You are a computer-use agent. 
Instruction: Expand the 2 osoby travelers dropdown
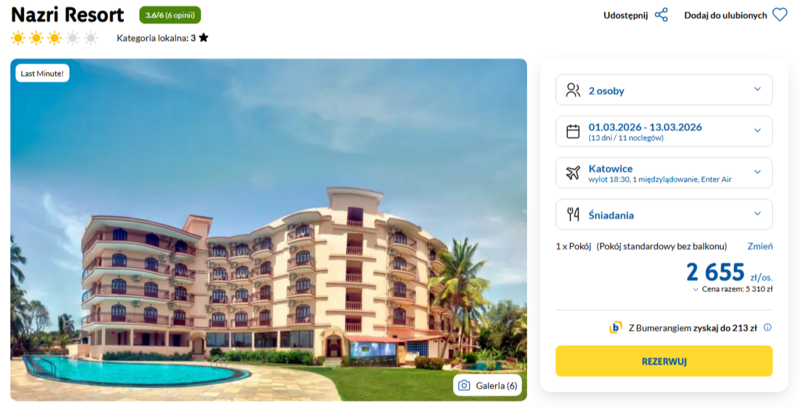click(x=664, y=90)
